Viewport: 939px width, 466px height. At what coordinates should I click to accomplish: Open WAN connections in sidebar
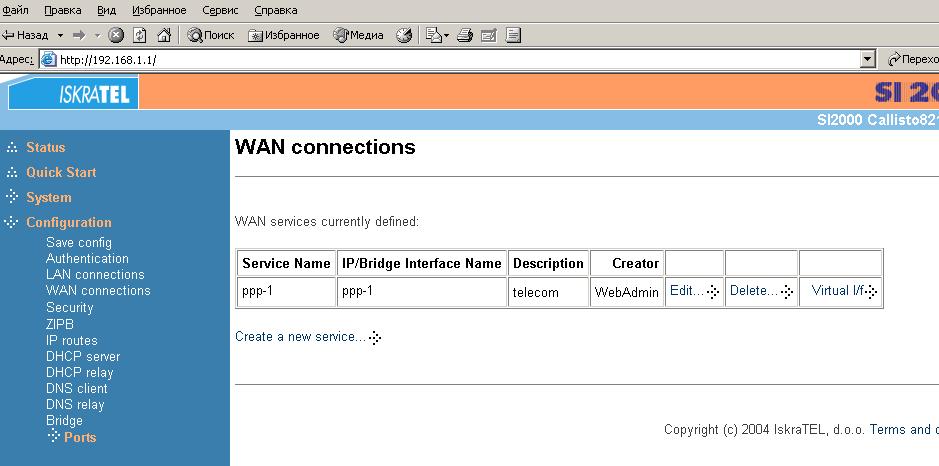point(98,291)
